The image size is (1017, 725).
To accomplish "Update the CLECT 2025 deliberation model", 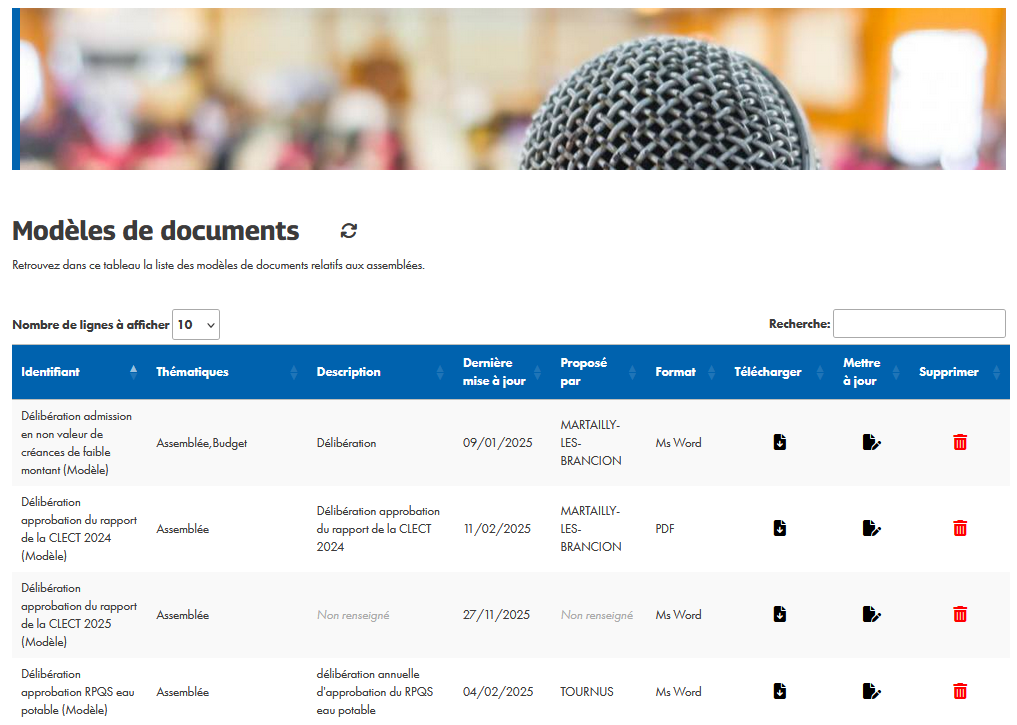I will coord(872,614).
